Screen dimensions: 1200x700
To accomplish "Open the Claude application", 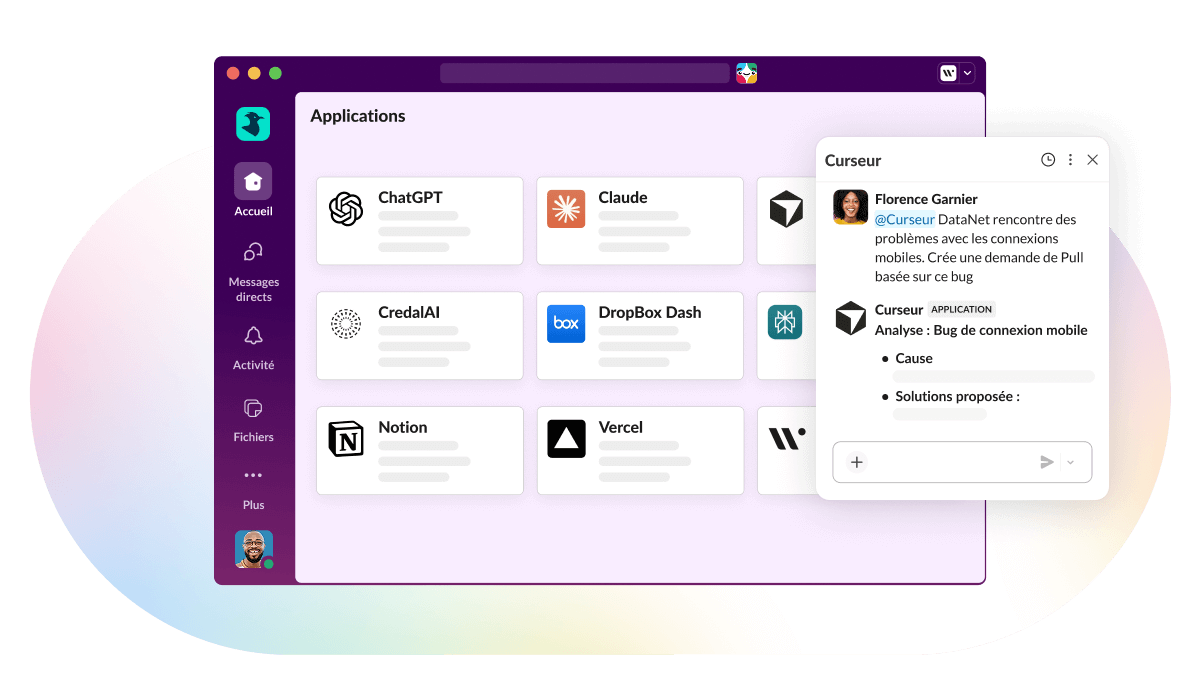I will (x=639, y=220).
